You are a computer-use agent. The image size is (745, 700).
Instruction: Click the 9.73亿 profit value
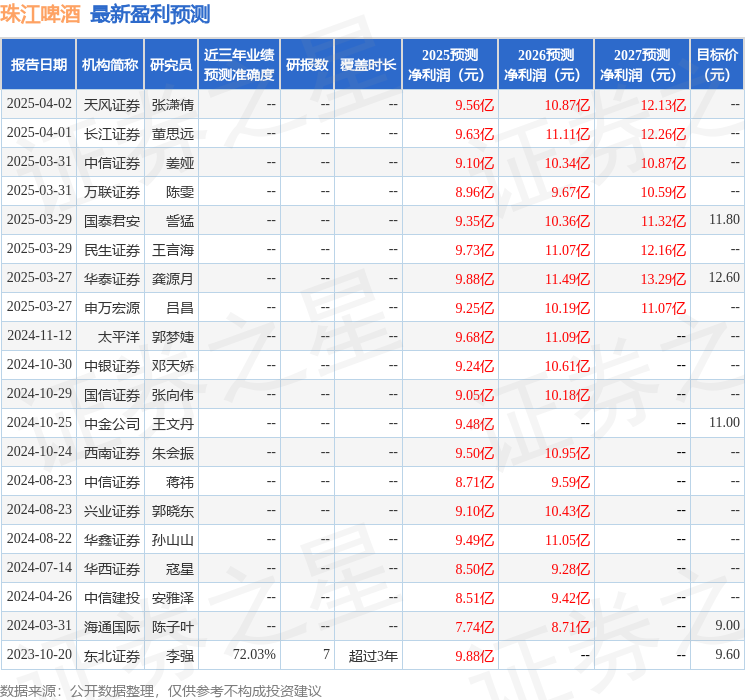click(x=475, y=250)
